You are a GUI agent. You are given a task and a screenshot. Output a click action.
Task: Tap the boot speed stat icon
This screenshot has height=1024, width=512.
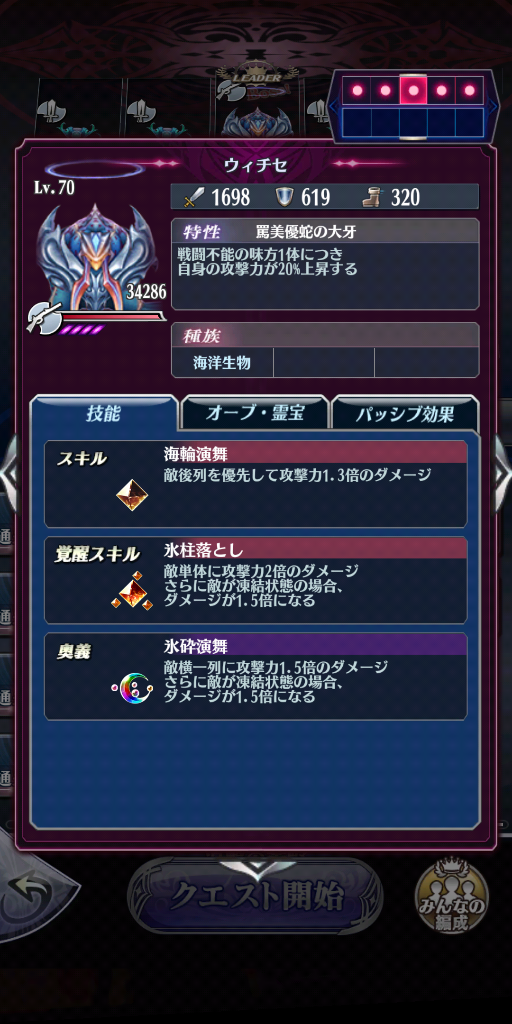373,197
